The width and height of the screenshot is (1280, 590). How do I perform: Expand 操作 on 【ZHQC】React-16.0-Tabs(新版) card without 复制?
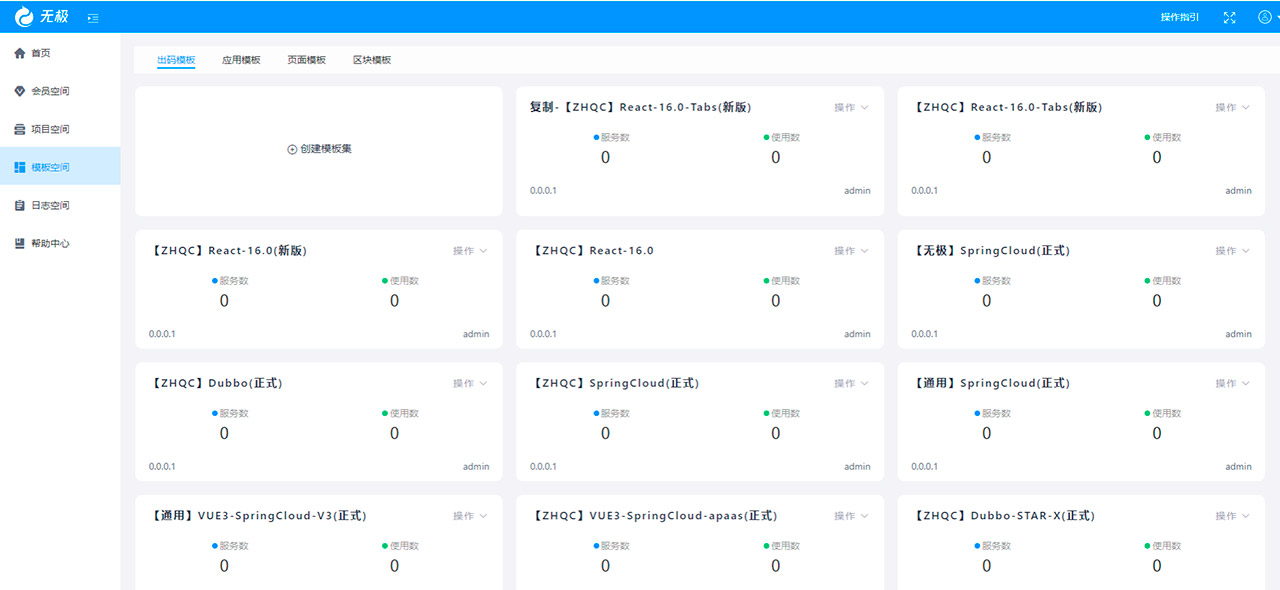pos(1232,108)
